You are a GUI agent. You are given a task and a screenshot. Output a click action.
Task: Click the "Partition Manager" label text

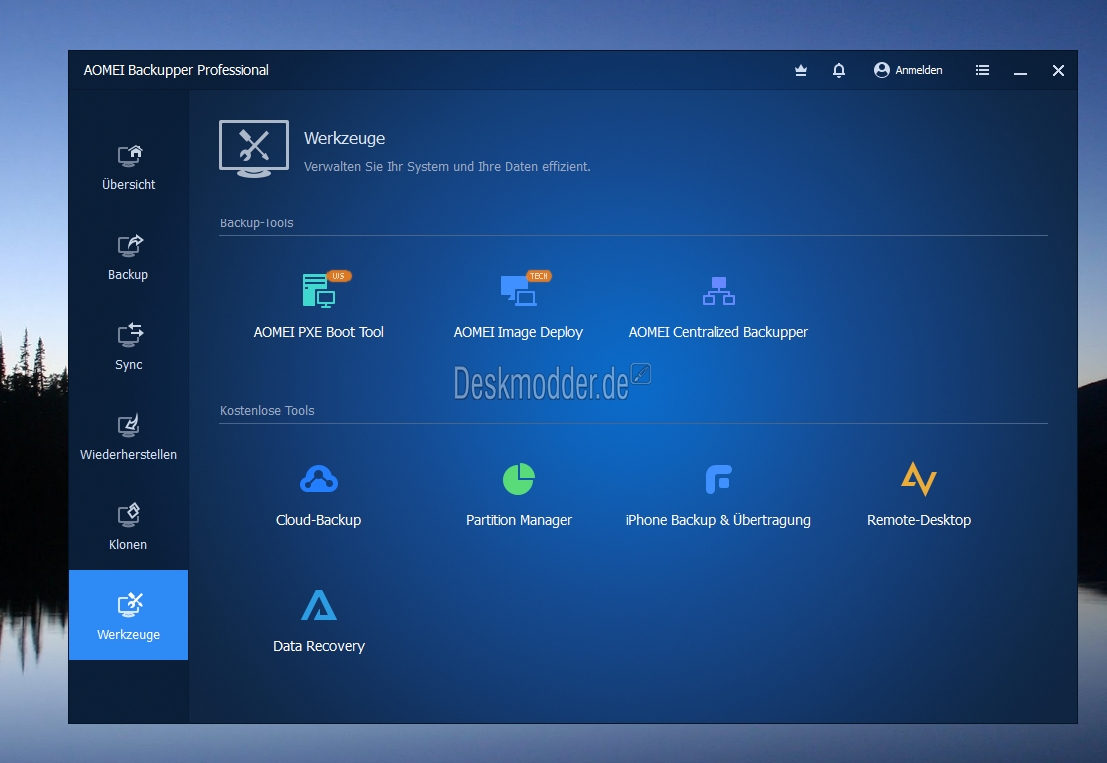519,520
